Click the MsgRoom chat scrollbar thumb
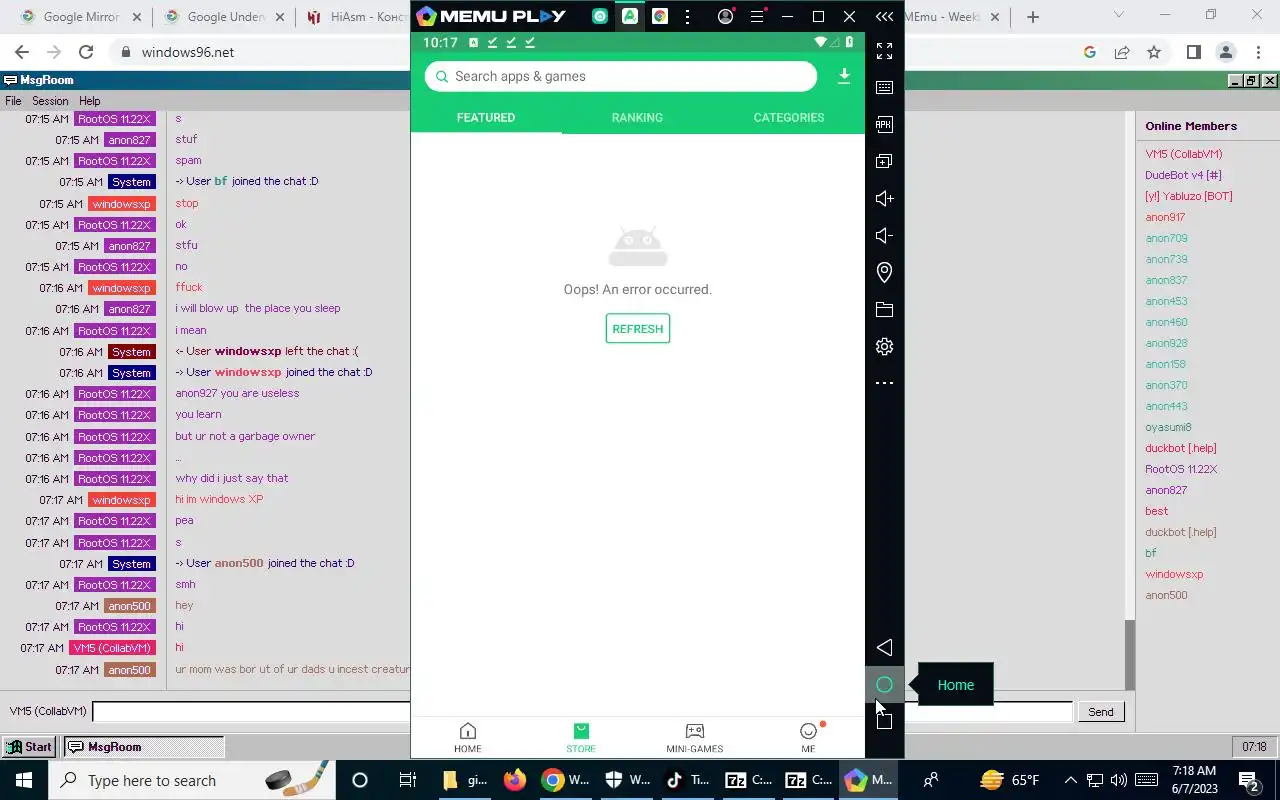The height and width of the screenshot is (800, 1280). (1130, 654)
